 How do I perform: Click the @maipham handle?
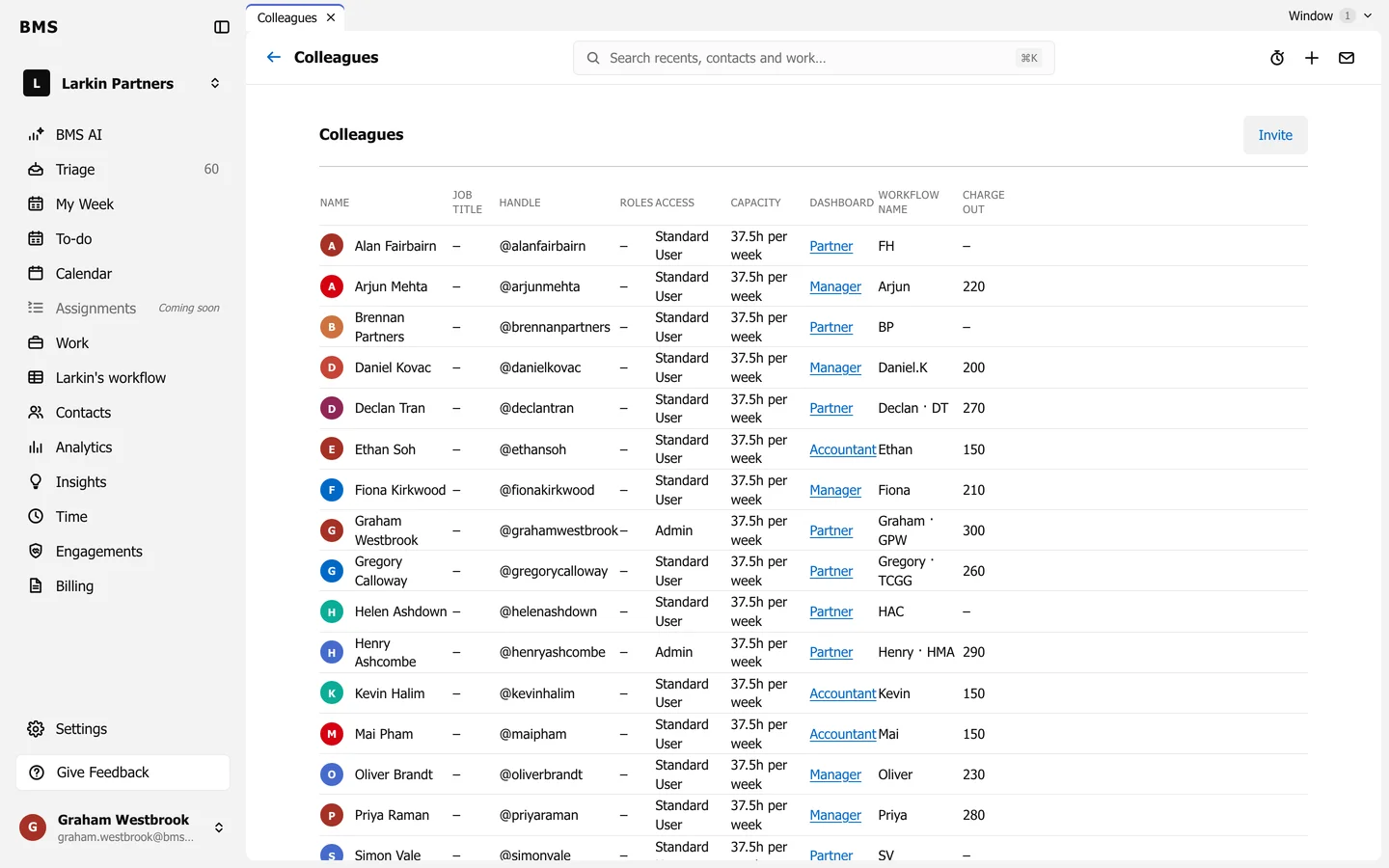(x=532, y=734)
